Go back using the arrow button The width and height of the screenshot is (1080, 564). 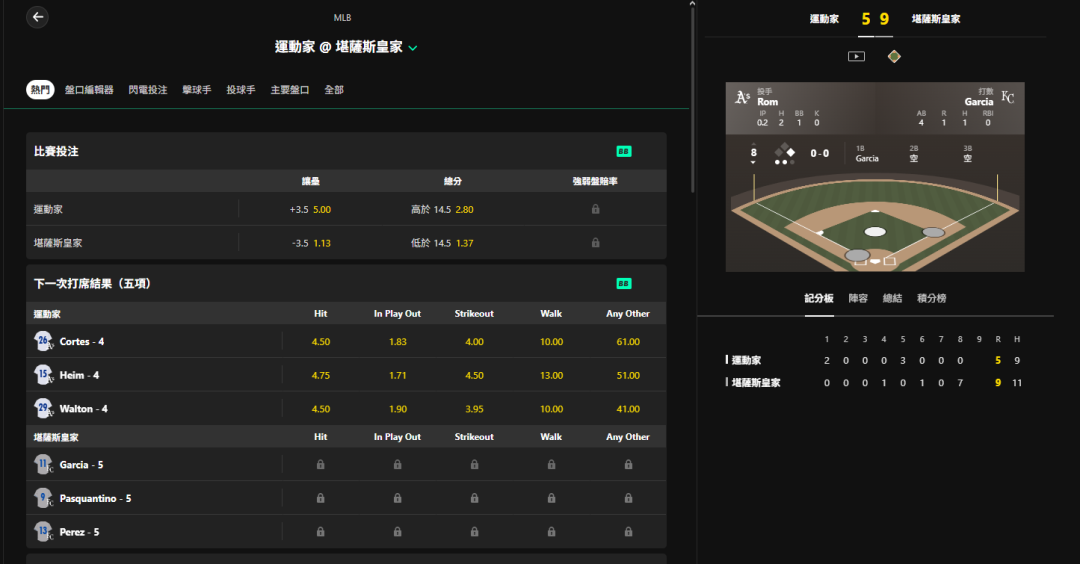[x=38, y=17]
